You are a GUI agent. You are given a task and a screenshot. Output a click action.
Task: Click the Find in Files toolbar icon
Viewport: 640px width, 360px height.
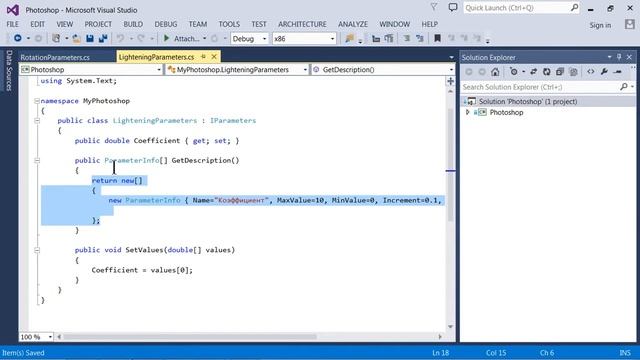point(349,38)
